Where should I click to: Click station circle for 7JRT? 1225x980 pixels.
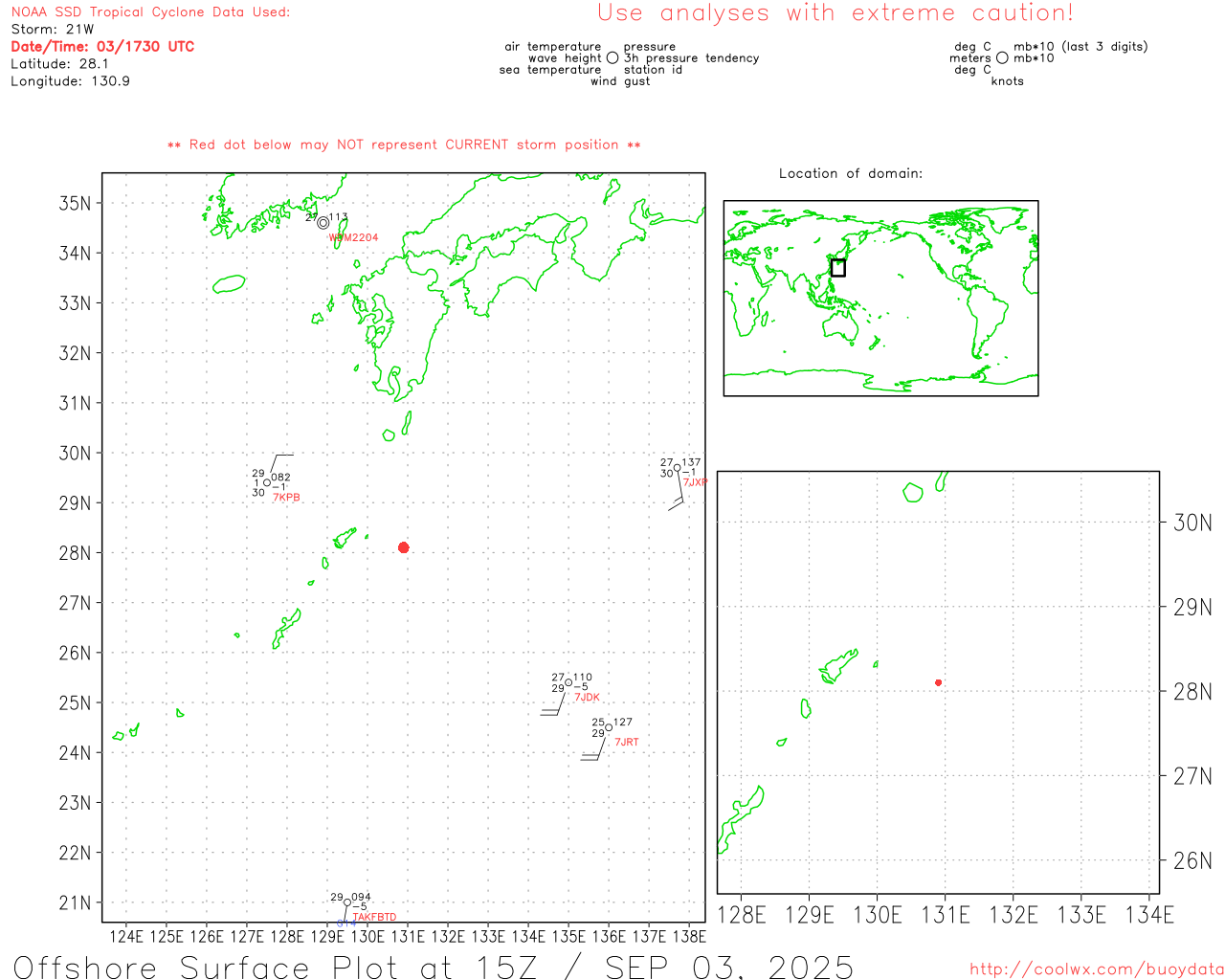coord(609,727)
